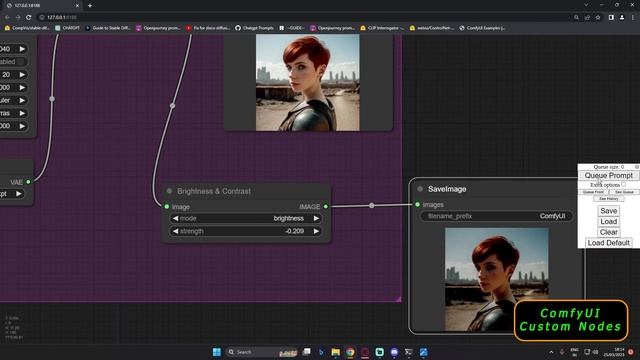Edit the filename_prefix ComfyUI field
The image size is (640, 360).
[496, 216]
